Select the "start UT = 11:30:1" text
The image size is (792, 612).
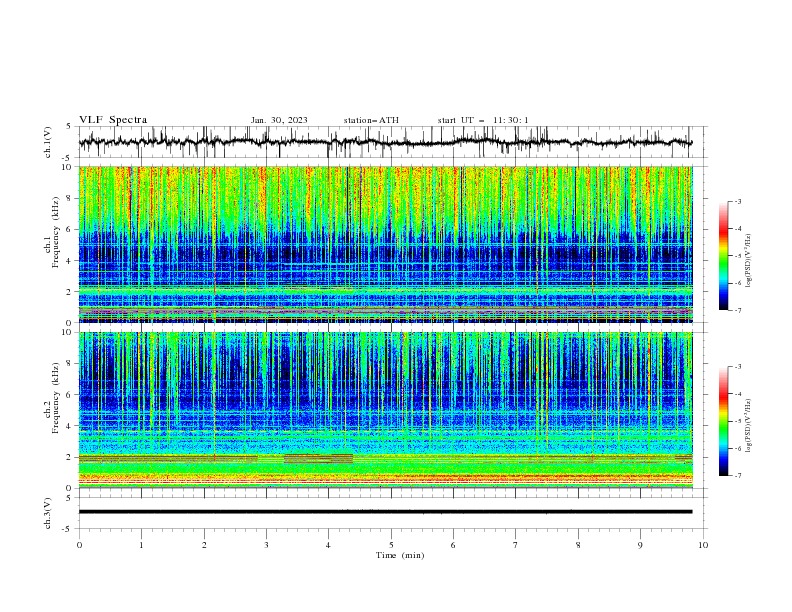(x=483, y=120)
